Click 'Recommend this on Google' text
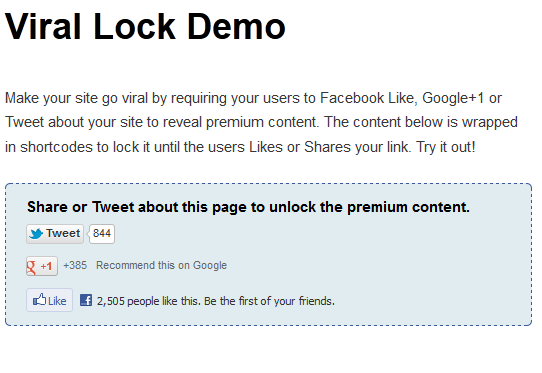 (161, 265)
